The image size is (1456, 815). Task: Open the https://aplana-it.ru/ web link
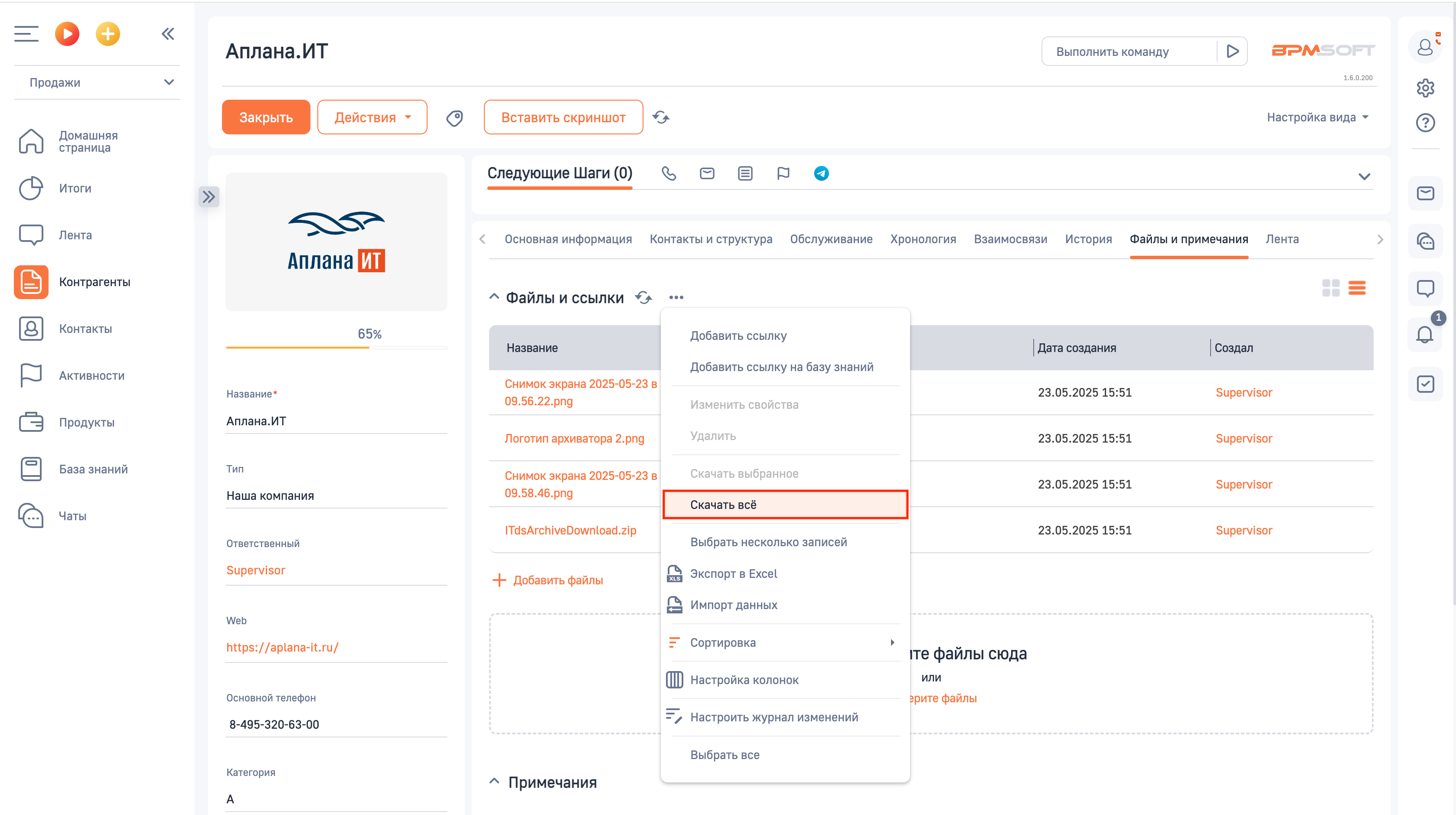tap(282, 647)
